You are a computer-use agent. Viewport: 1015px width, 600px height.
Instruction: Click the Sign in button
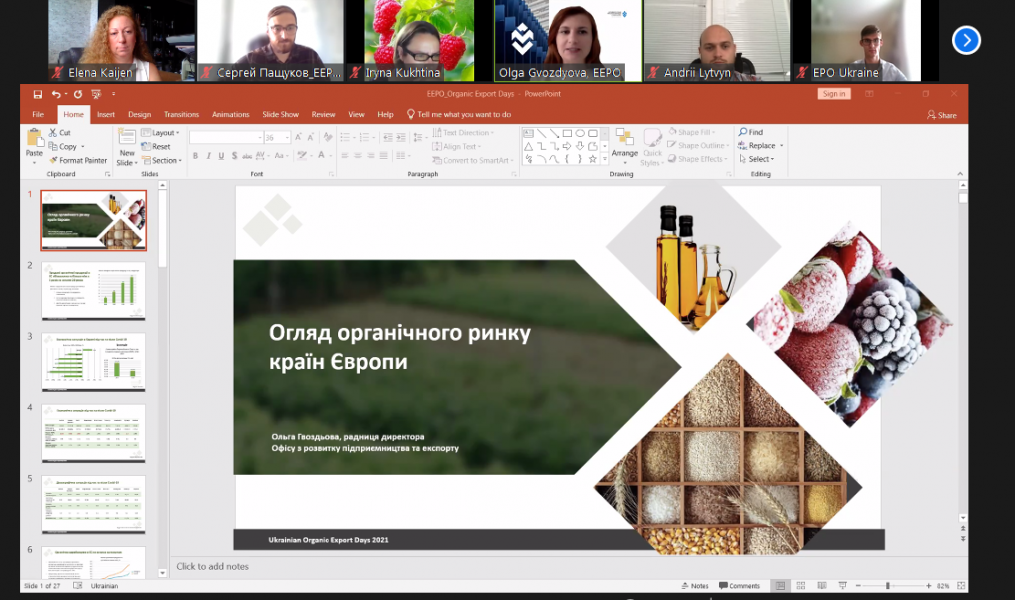(833, 94)
